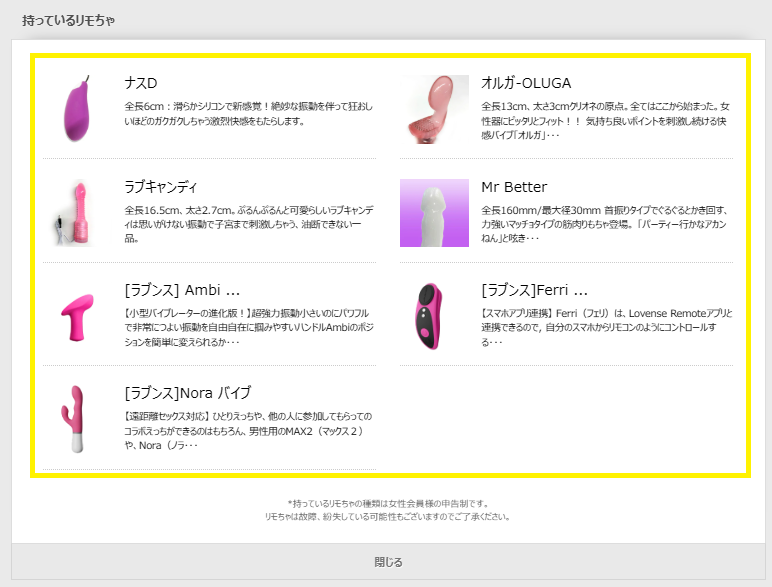Click the オルガ-OLUGA product image
Image resolution: width=772 pixels, height=587 pixels.
click(x=434, y=109)
